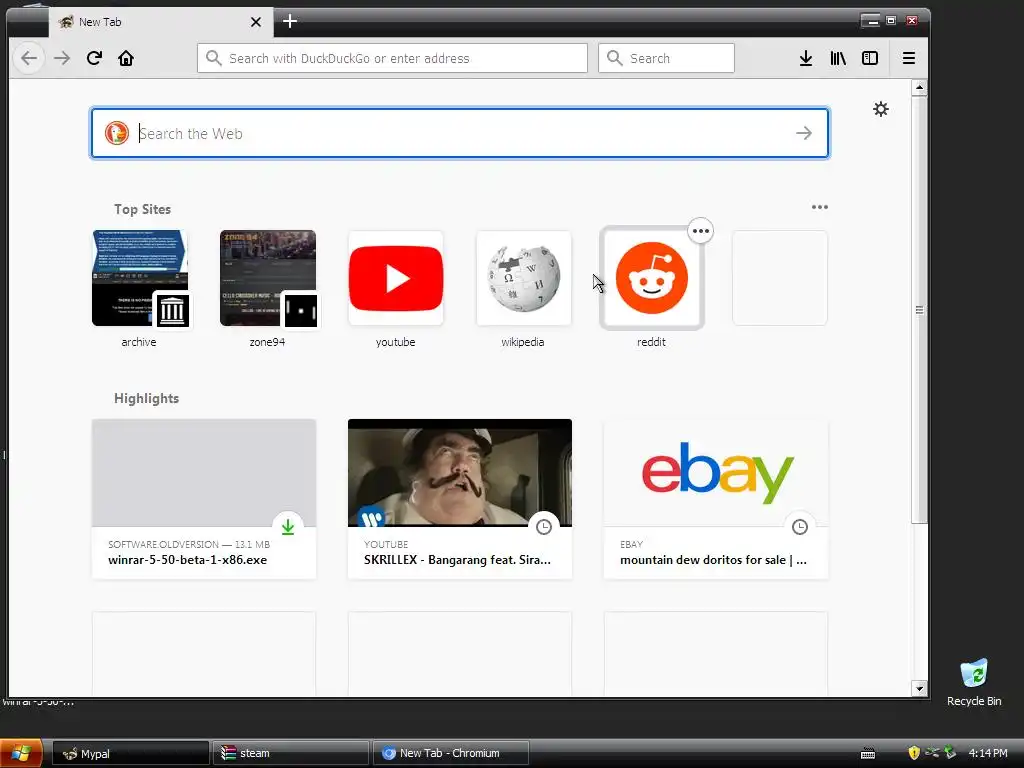
Task: Open the Downloads panel
Action: (806, 58)
